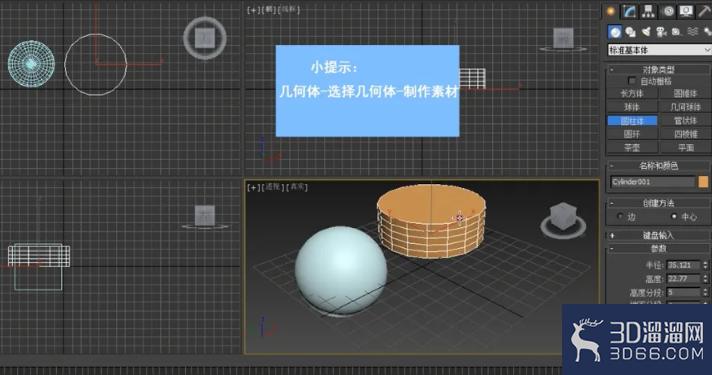This screenshot has width=712, height=375.
Task: Click the 球体 object button
Action: tap(632, 107)
